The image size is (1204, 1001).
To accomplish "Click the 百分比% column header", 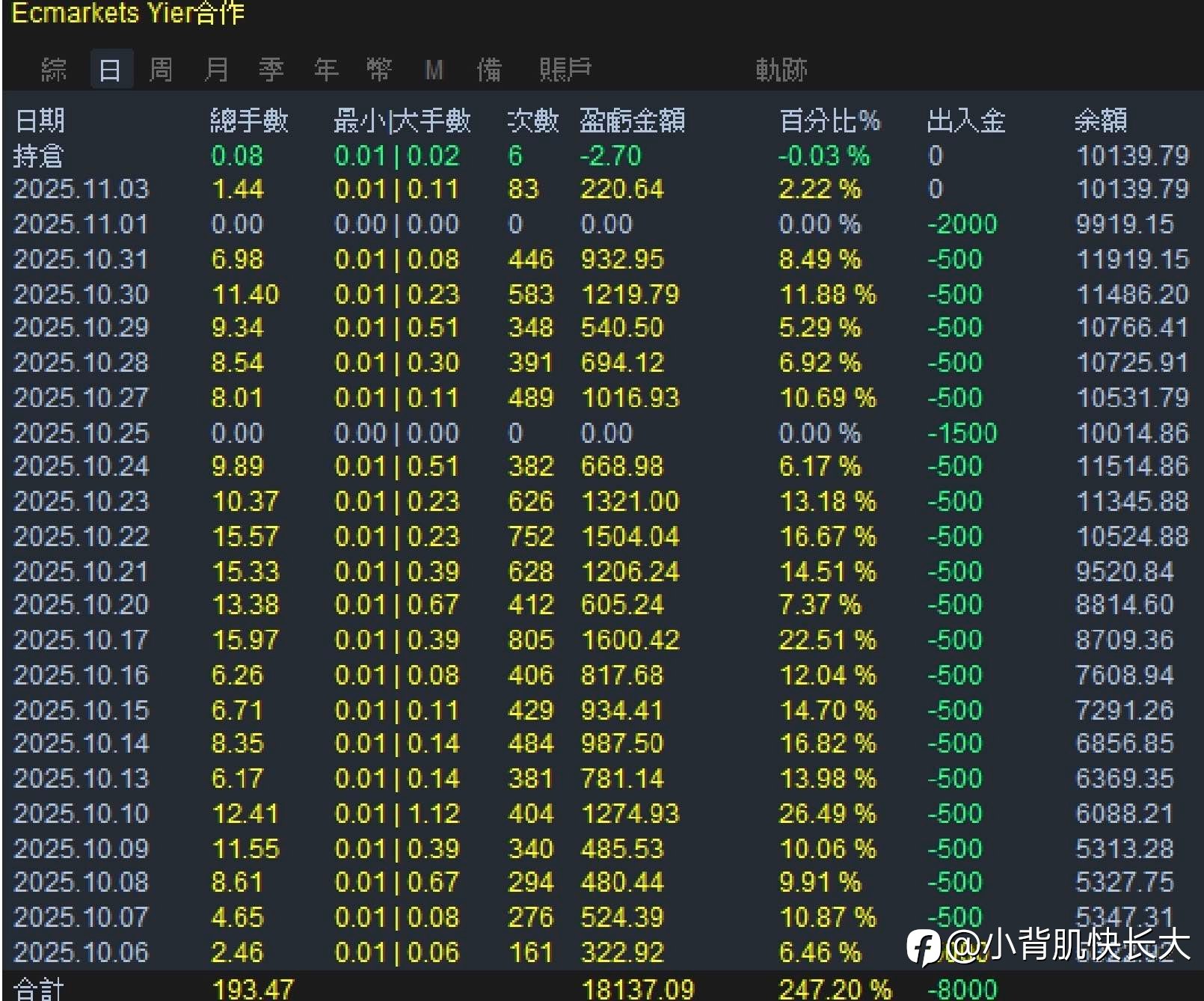I will pos(830,120).
